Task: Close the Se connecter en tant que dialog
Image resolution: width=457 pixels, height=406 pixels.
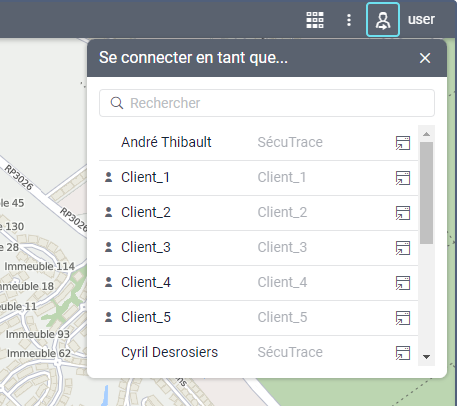Action: [425, 58]
